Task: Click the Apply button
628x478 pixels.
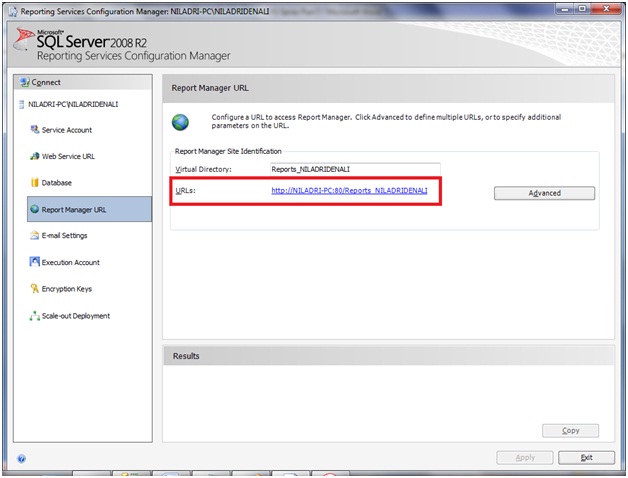Action: pyautogui.click(x=525, y=458)
